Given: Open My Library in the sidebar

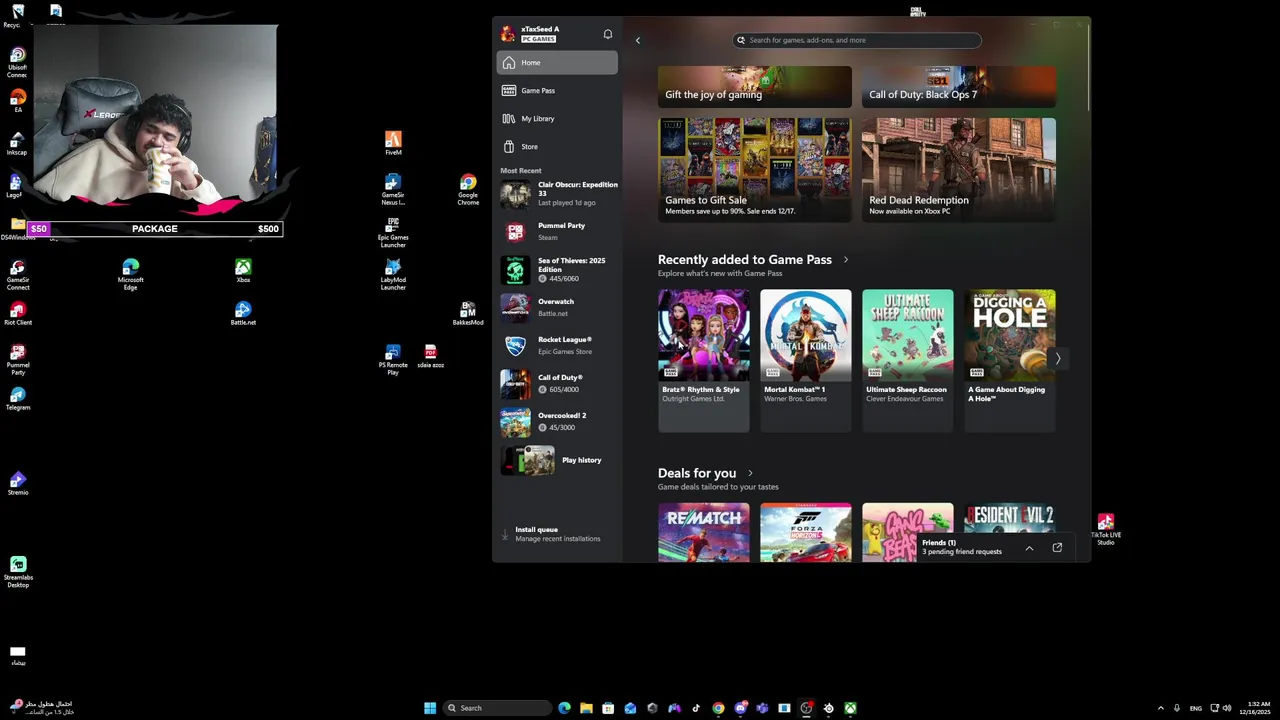Looking at the screenshot, I should [x=557, y=118].
